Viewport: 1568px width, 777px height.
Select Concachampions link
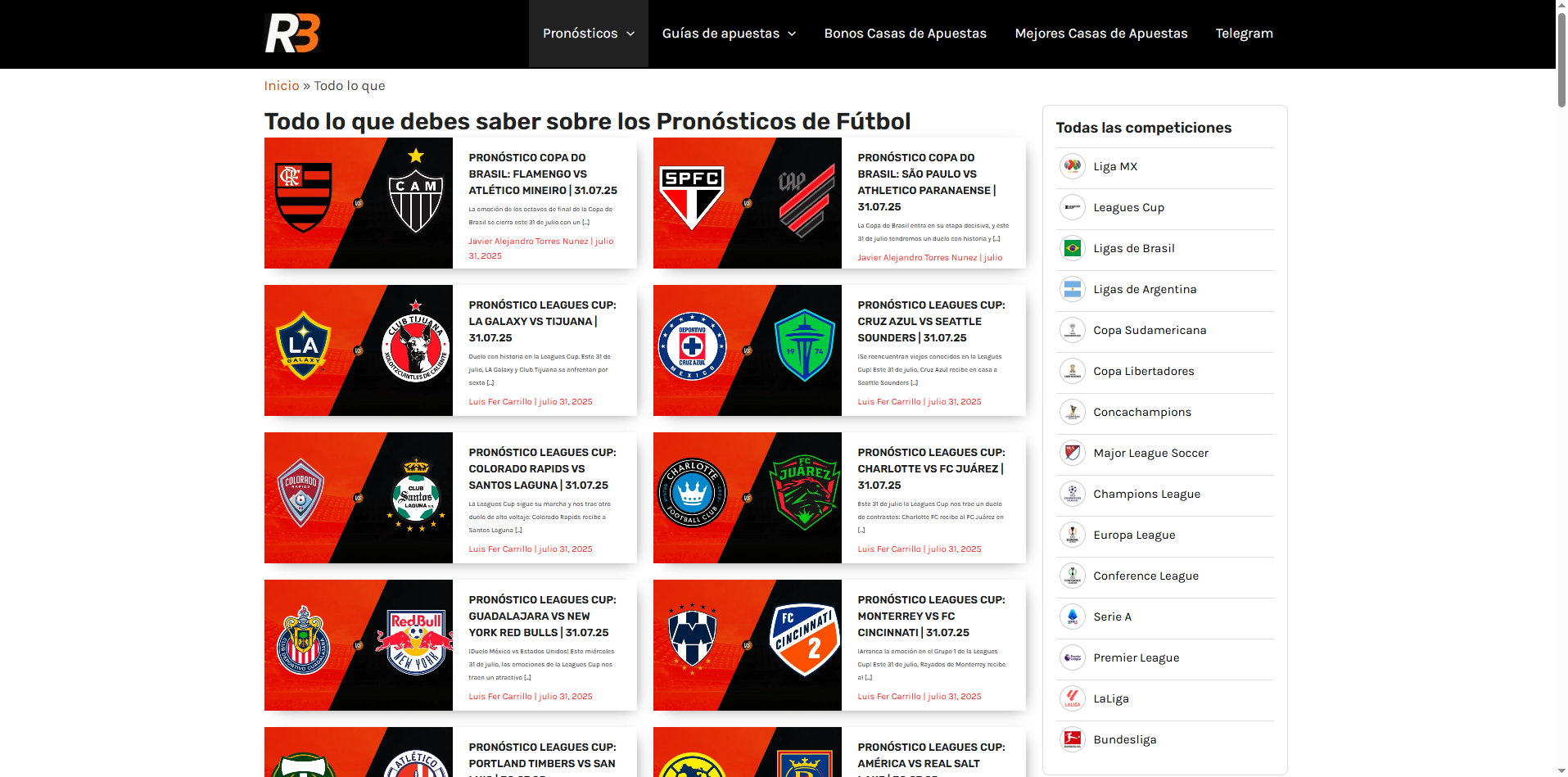click(1142, 412)
